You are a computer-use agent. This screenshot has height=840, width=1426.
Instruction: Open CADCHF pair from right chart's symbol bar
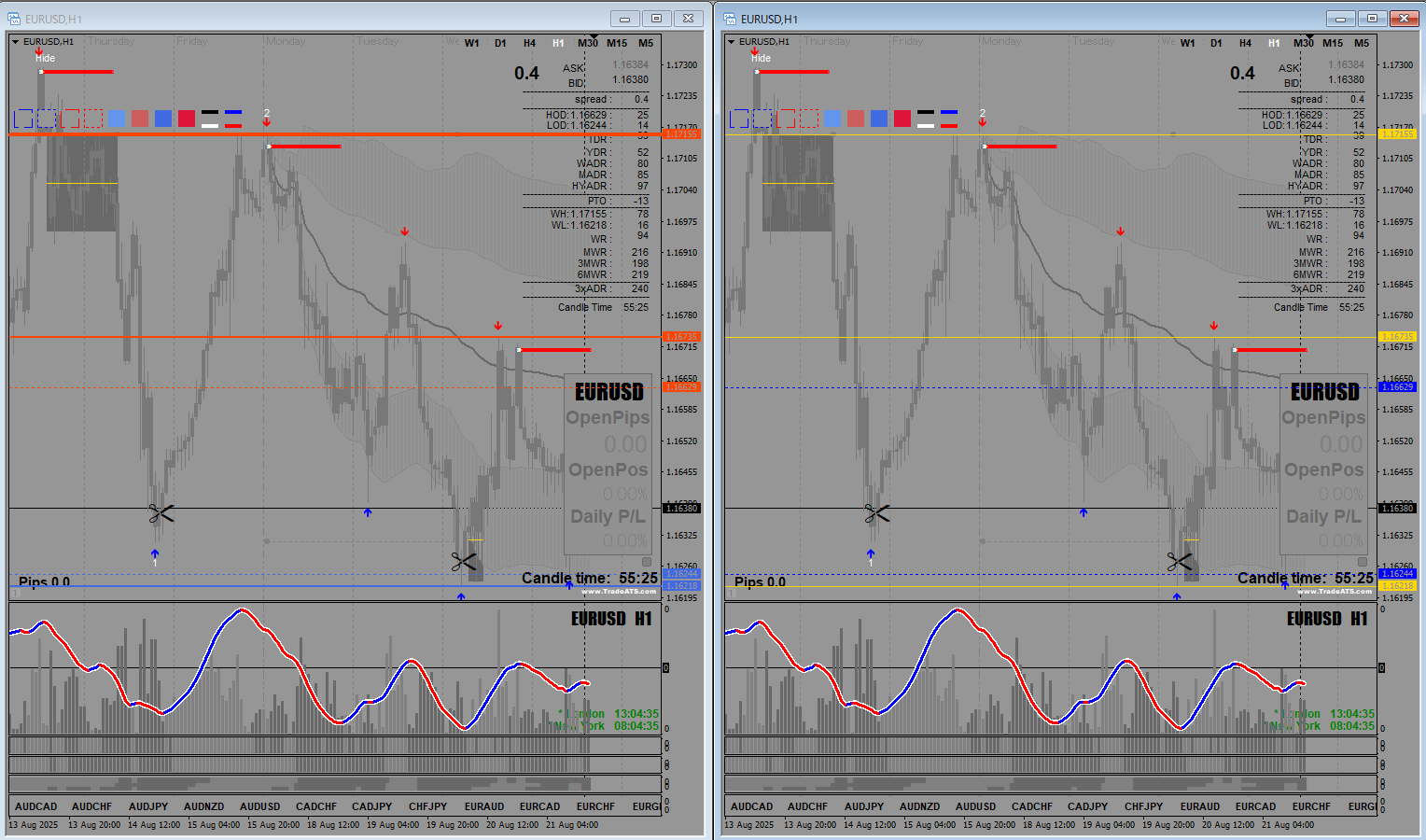tap(1032, 806)
